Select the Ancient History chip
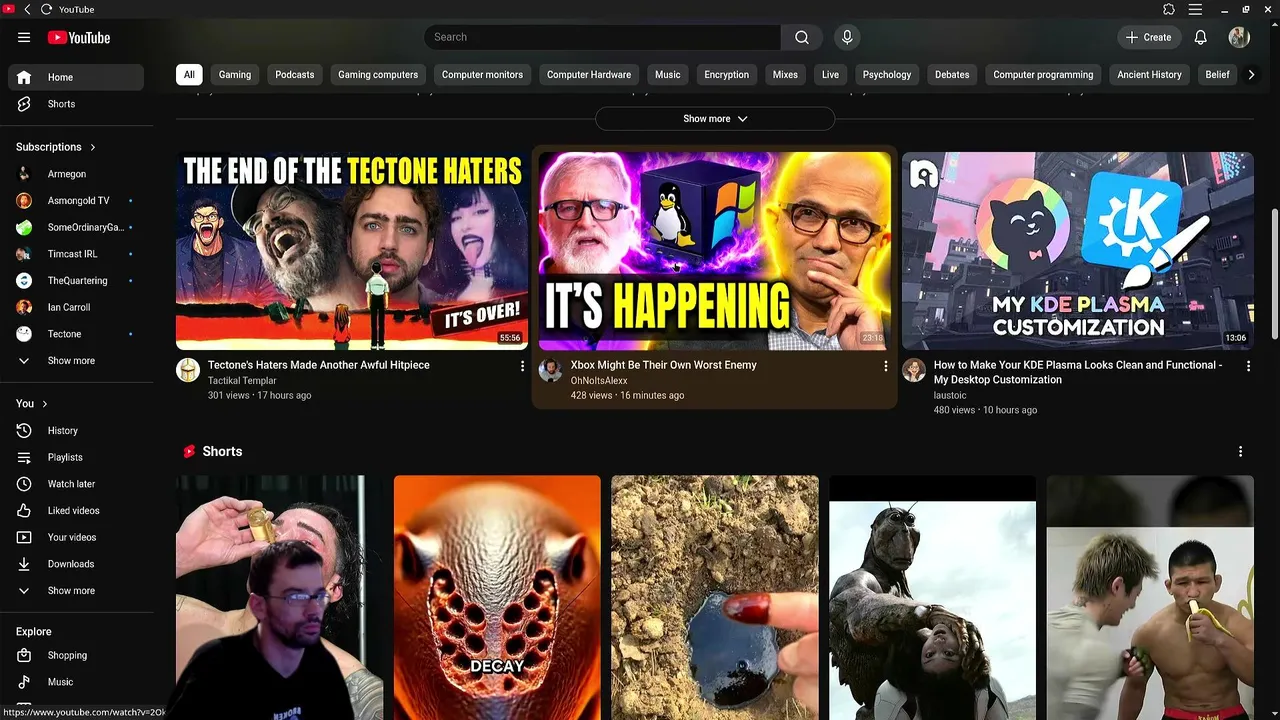This screenshot has width=1280, height=720. click(1149, 75)
